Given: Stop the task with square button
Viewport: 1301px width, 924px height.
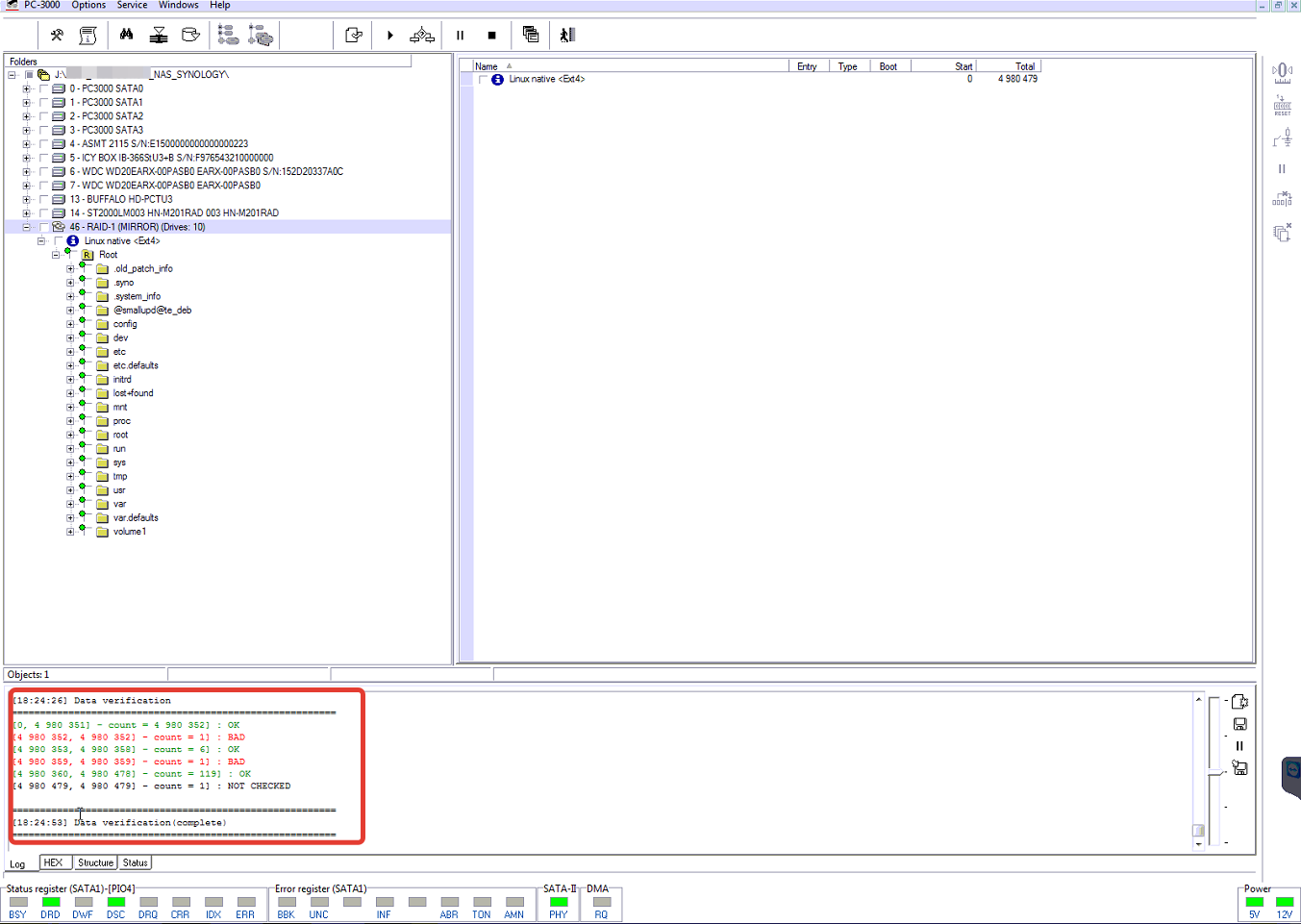Looking at the screenshot, I should (491, 36).
